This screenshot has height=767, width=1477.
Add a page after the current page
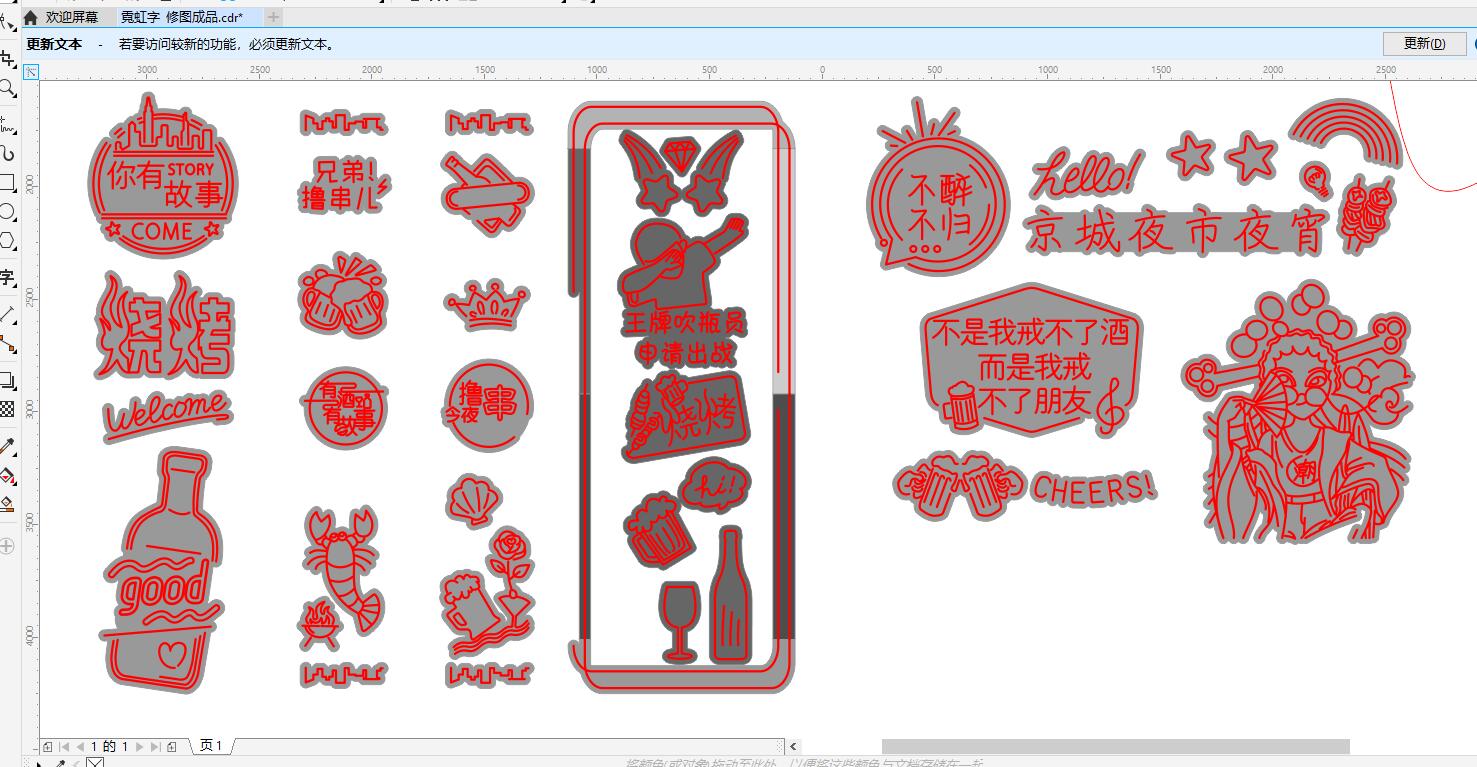[172, 746]
